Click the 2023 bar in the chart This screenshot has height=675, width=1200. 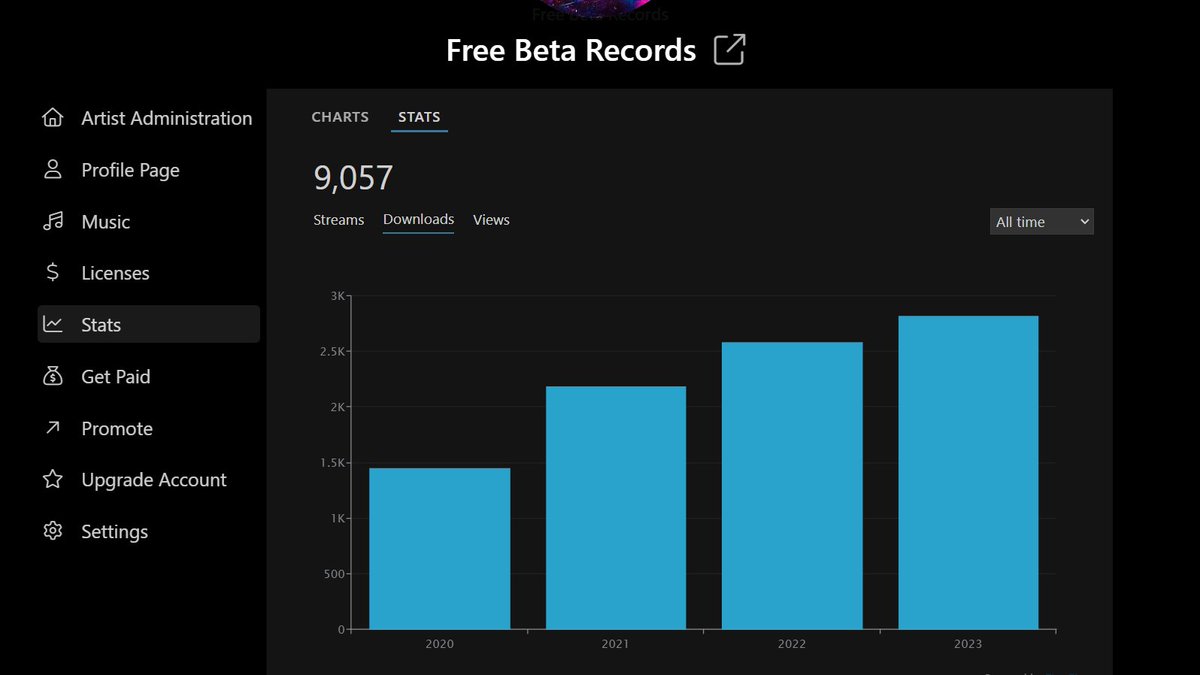(x=968, y=470)
